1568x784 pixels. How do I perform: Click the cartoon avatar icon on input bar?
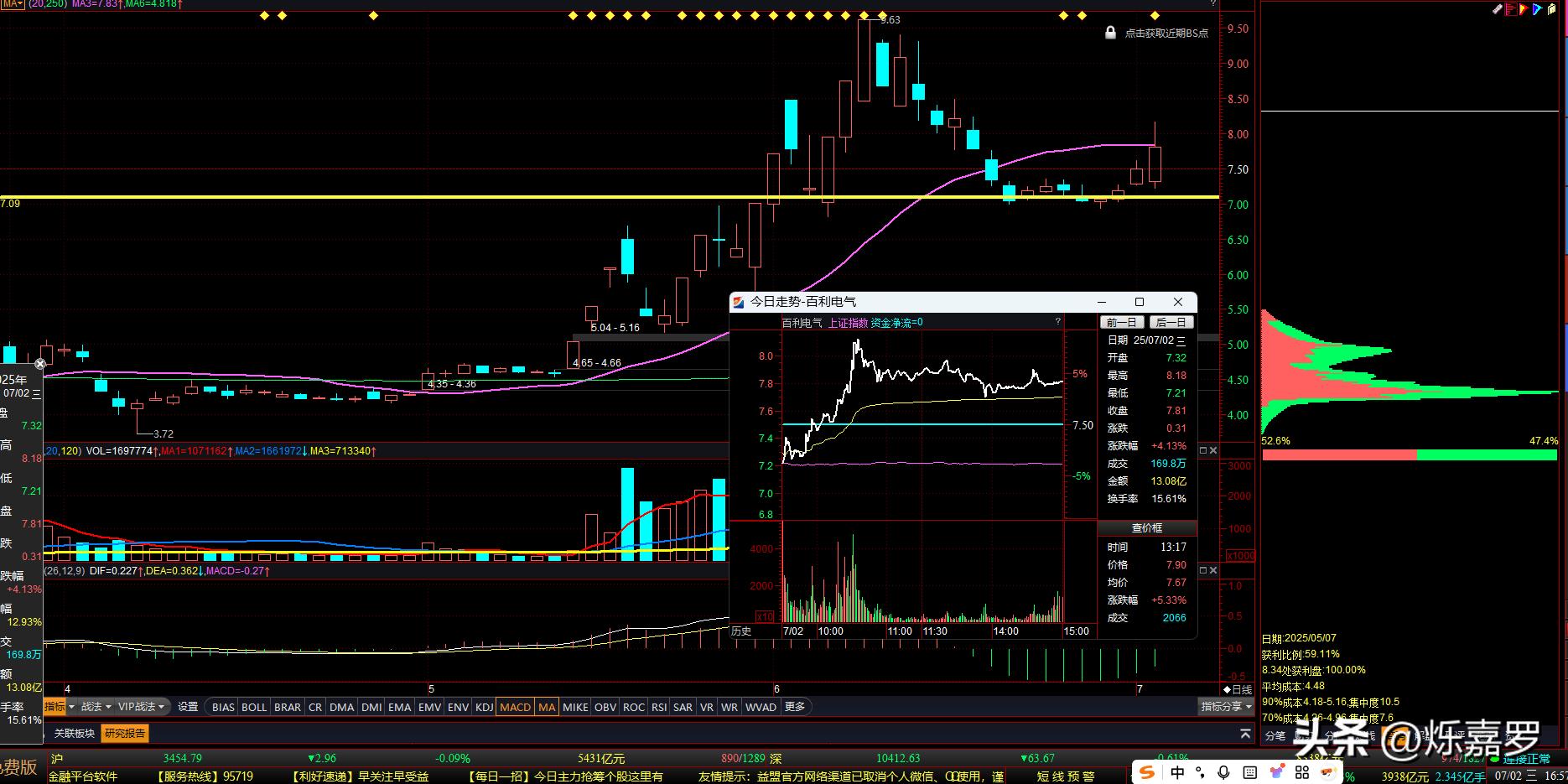tap(1328, 772)
